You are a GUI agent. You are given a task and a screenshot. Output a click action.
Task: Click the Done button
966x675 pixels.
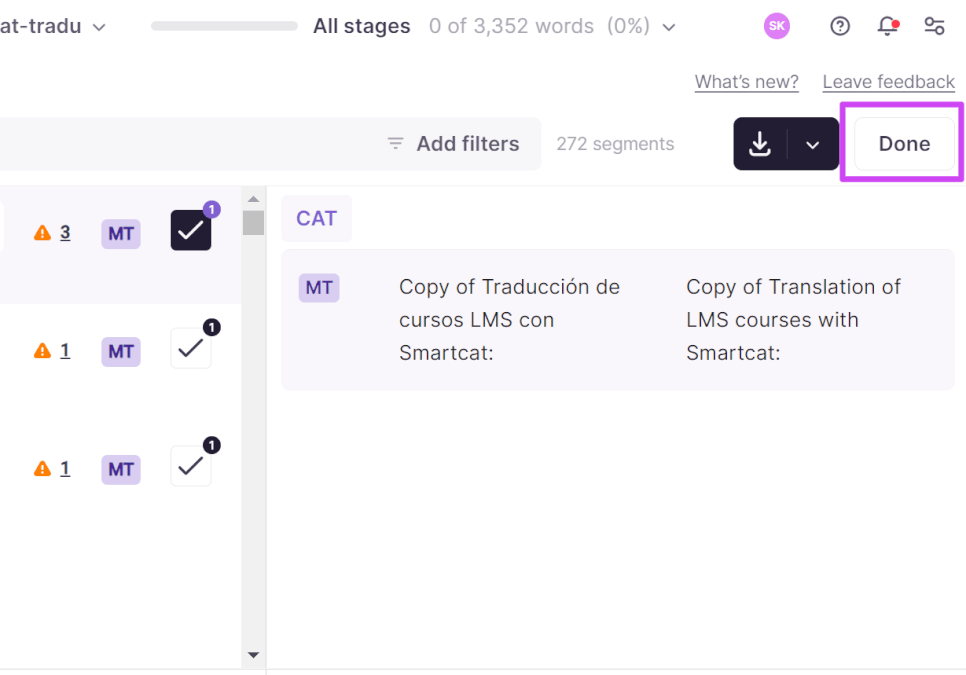(x=904, y=143)
